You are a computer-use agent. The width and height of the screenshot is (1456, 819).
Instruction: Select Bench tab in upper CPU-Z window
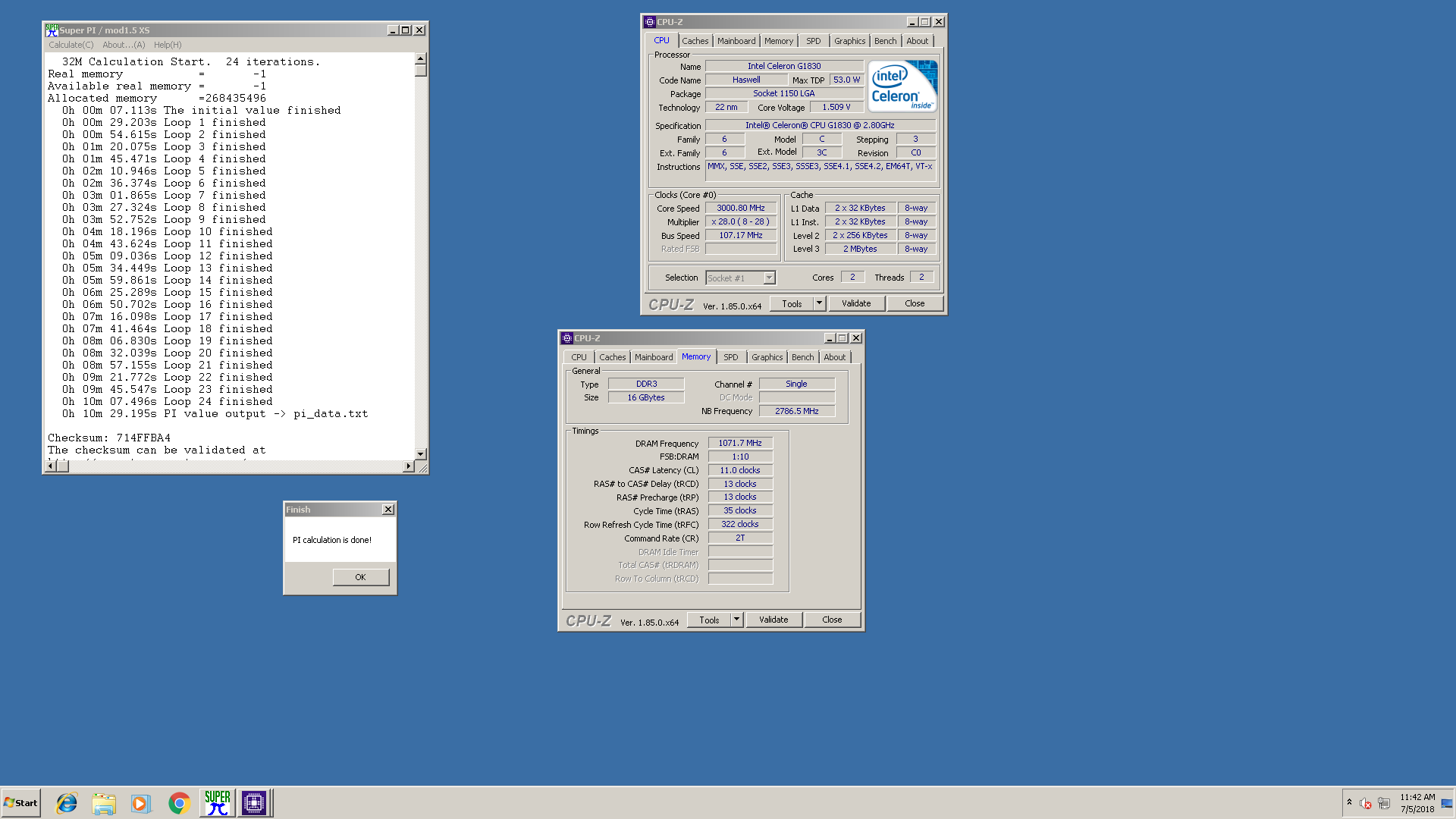(885, 41)
